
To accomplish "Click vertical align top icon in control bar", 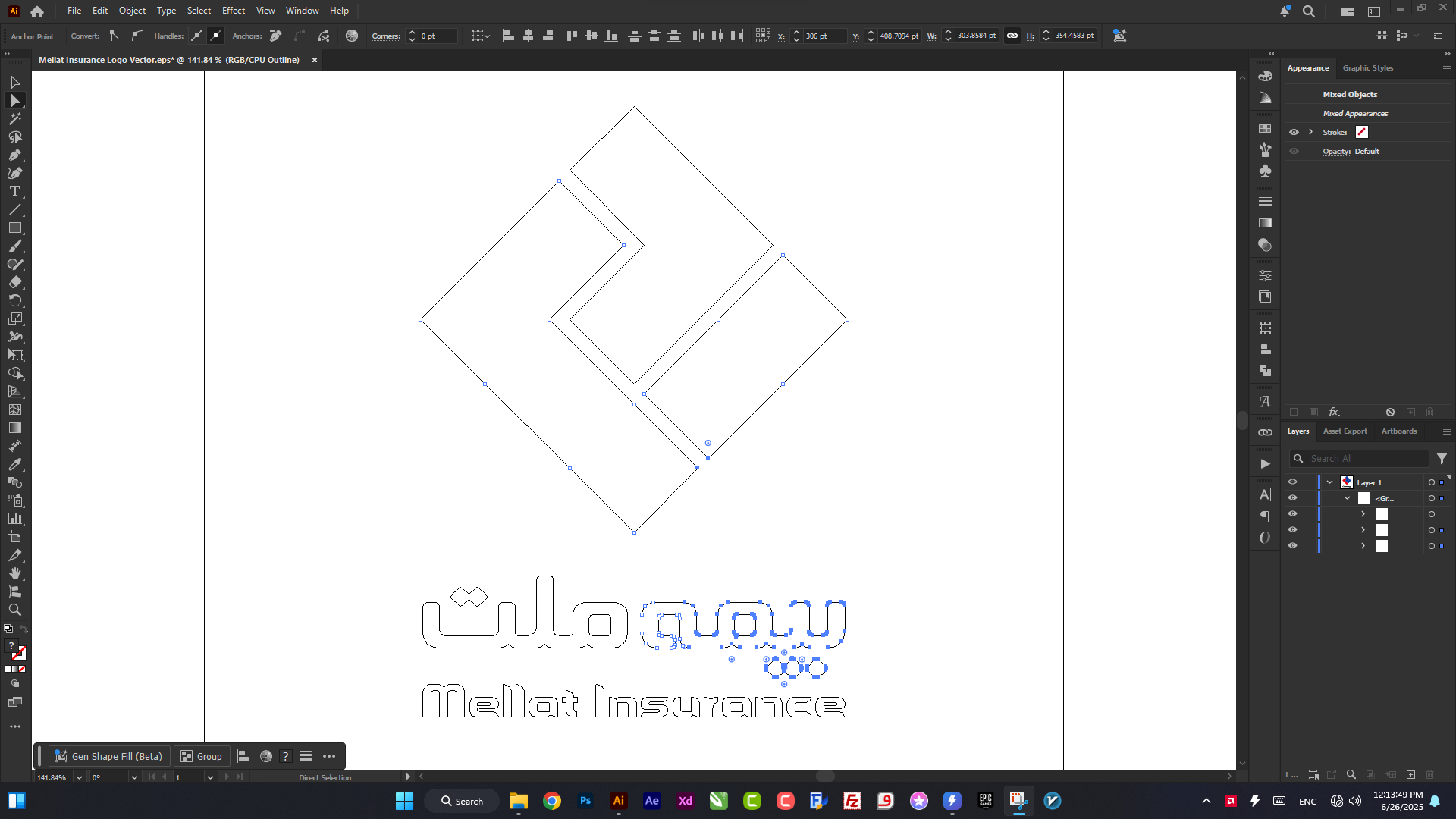I will (x=572, y=36).
